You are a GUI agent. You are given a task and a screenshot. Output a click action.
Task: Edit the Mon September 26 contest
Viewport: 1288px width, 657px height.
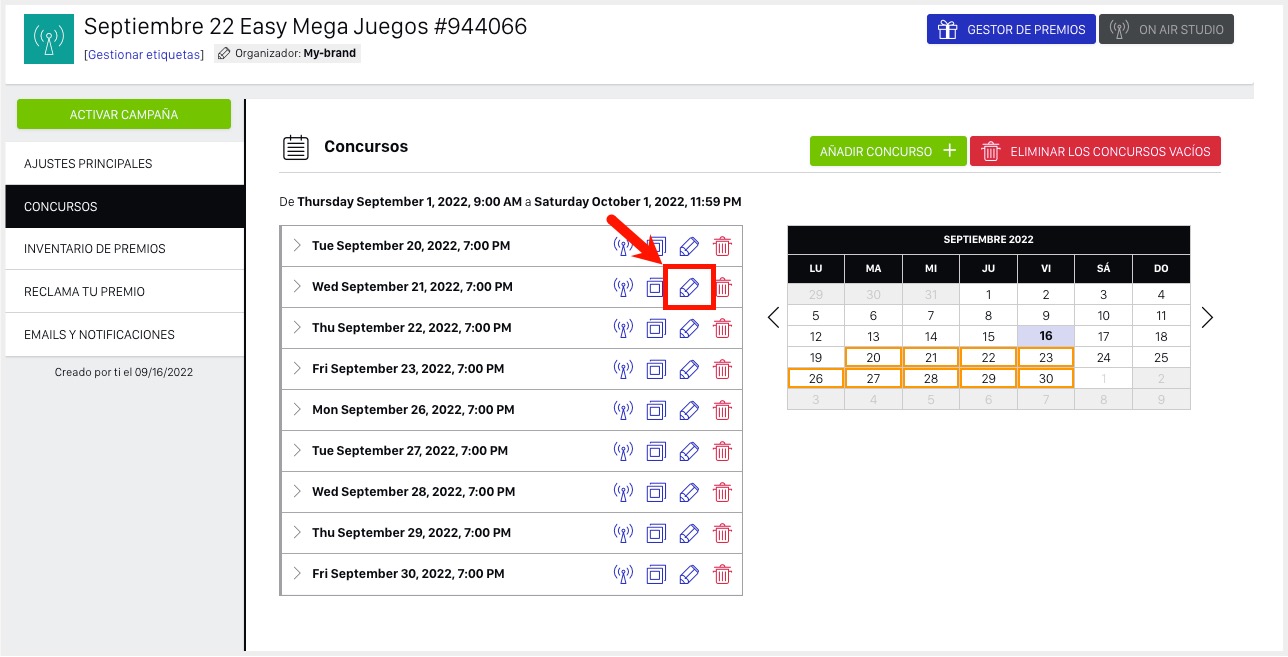tap(689, 410)
